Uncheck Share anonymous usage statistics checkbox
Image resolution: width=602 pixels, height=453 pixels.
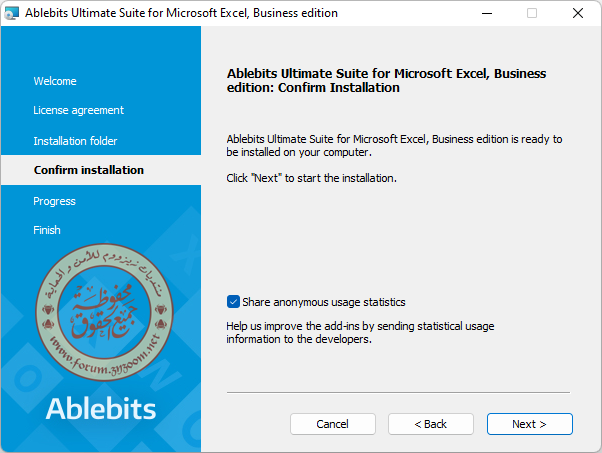(233, 302)
